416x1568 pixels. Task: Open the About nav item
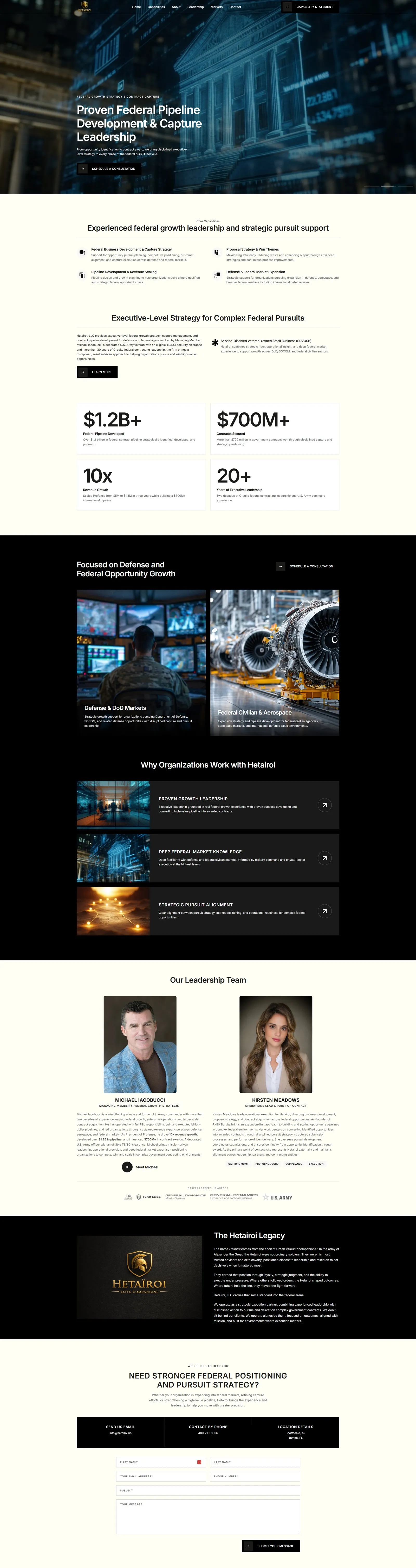[x=176, y=7]
